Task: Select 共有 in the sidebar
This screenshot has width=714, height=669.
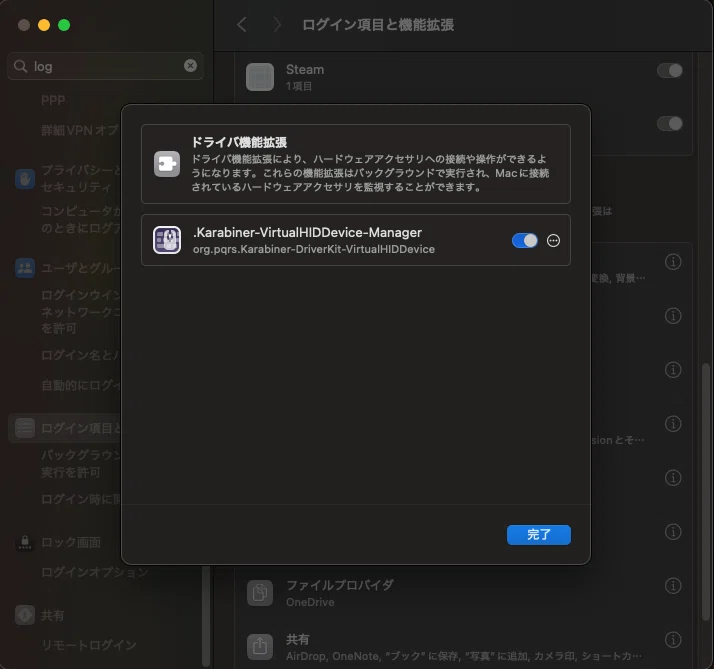Action: coord(52,616)
